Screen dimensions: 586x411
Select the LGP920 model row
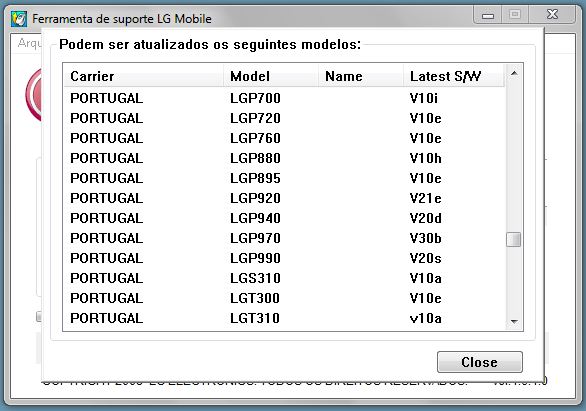(x=284, y=198)
